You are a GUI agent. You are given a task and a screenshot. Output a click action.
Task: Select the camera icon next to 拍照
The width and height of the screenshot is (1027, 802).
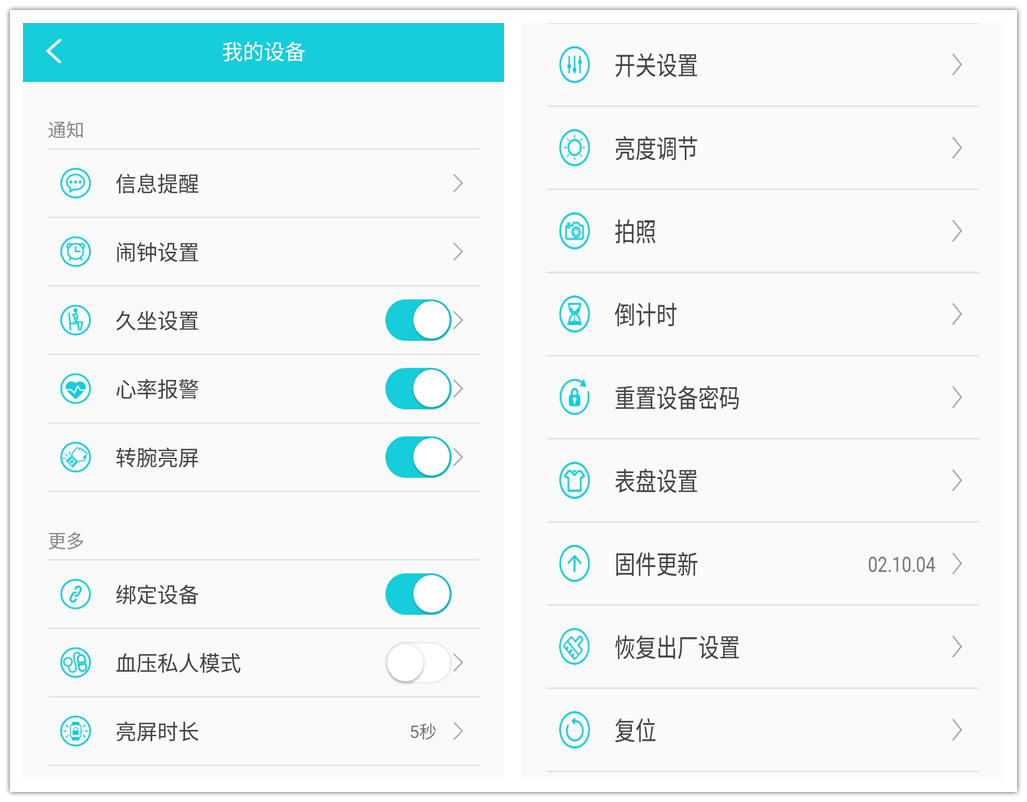pos(573,231)
